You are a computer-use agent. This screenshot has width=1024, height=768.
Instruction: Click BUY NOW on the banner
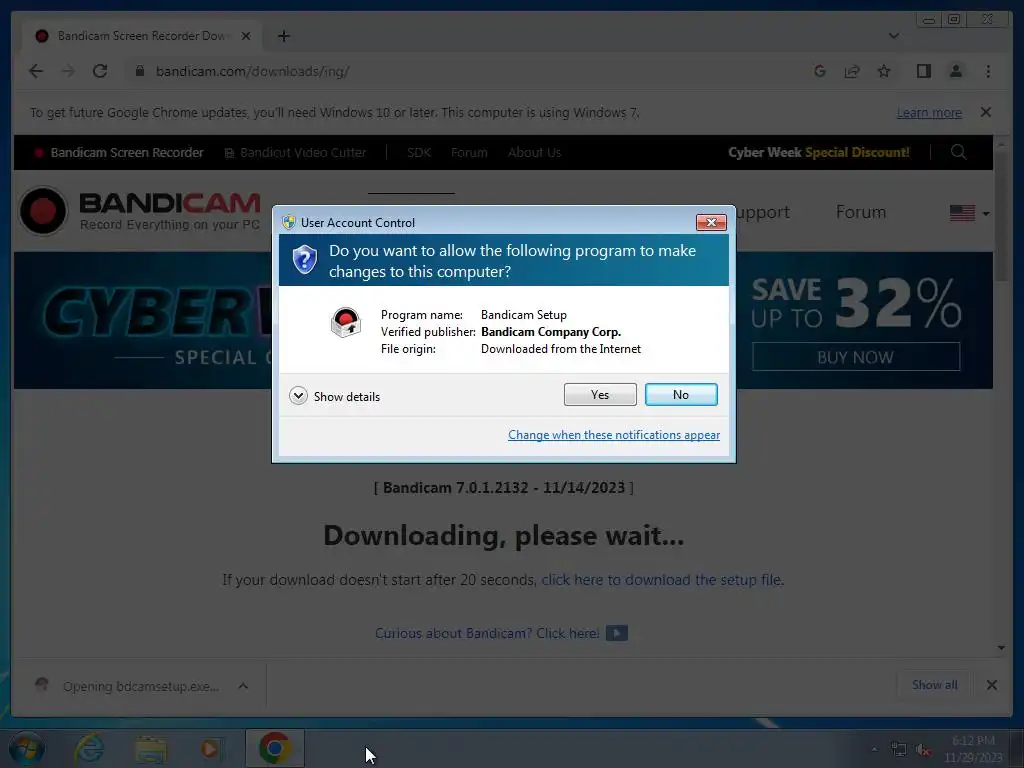point(856,357)
